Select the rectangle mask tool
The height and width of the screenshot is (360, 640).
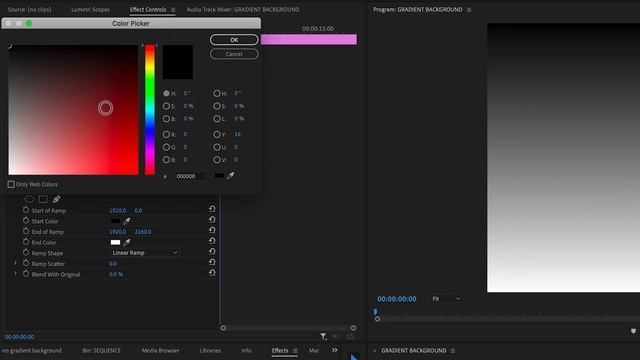pos(43,199)
